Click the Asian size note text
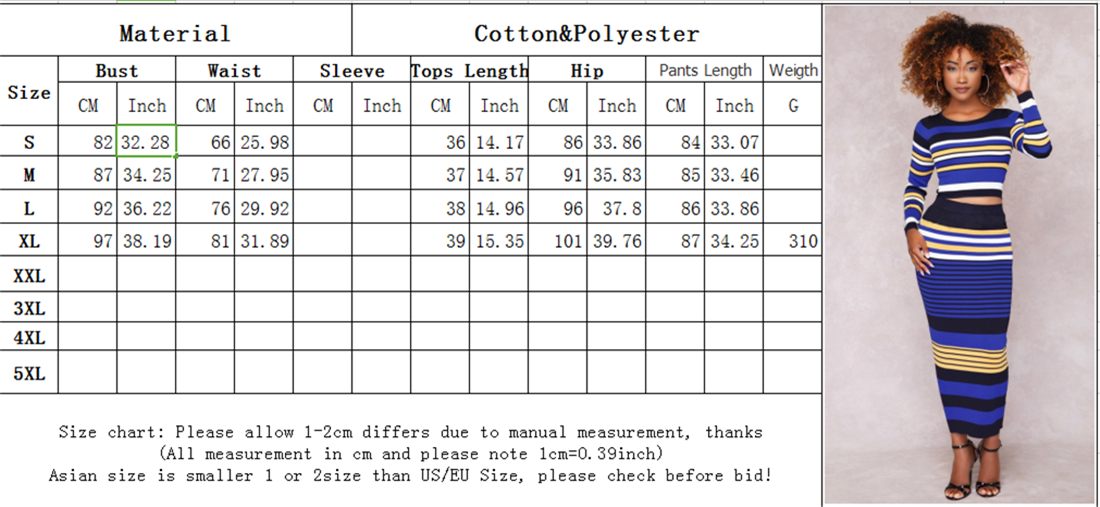 [x=410, y=476]
